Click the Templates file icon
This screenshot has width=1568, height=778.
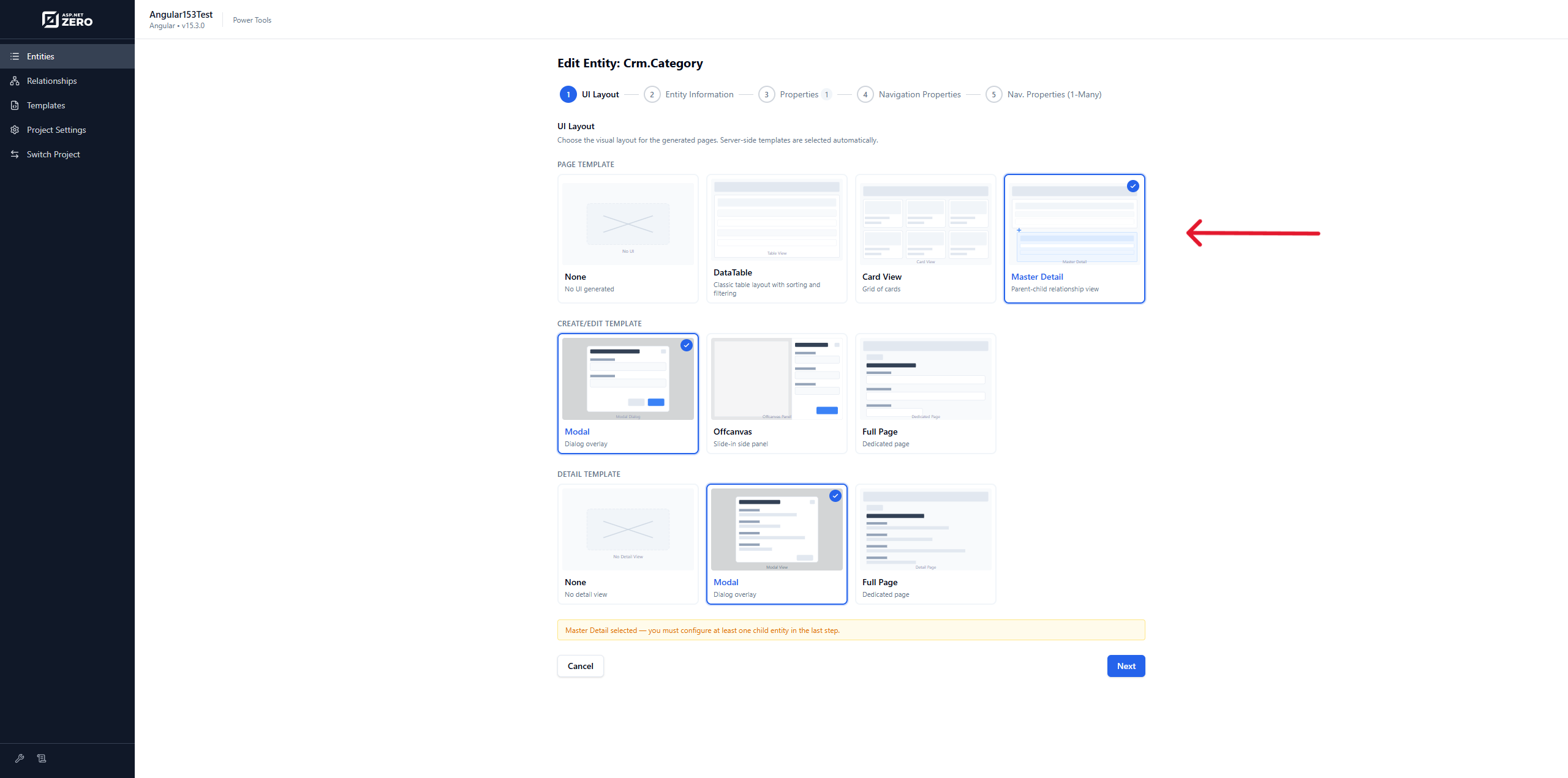point(15,105)
